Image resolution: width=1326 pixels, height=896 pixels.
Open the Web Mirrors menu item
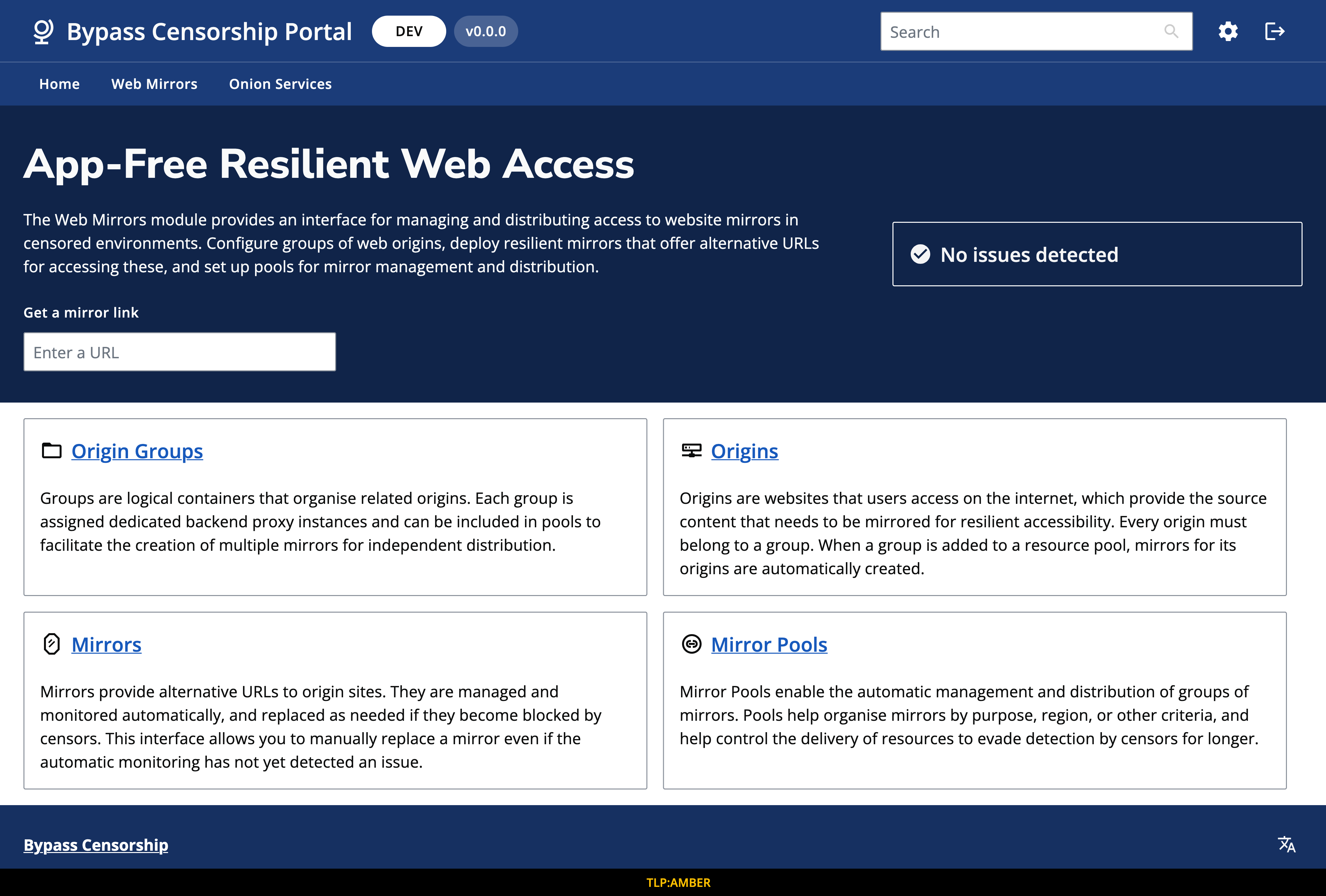pyautogui.click(x=154, y=84)
